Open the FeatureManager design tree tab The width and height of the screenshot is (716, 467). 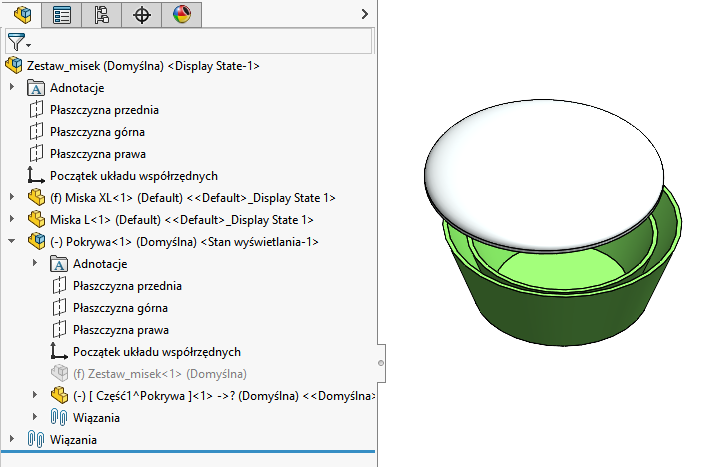22,14
